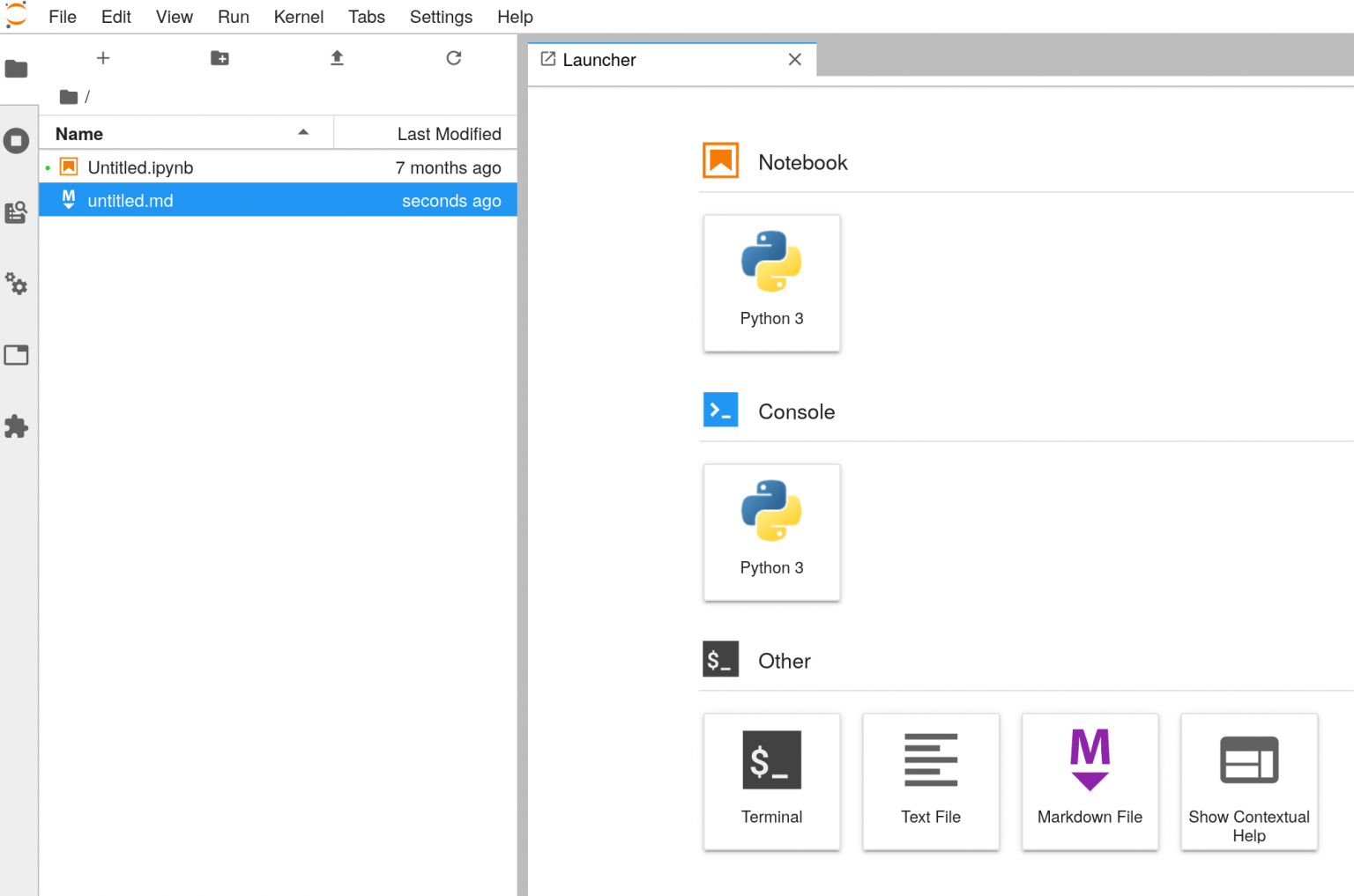Switch to the Launcher tab
Viewport: 1354px width, 896px height.
coord(599,60)
